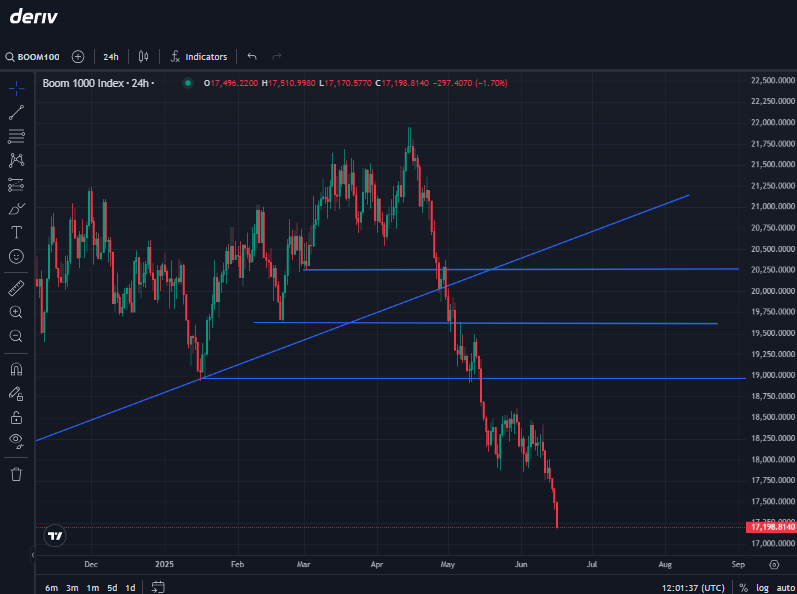Open the timezone clock 12:01:37 (UTC)
Viewport: 797px width, 594px height.
[x=693, y=588]
